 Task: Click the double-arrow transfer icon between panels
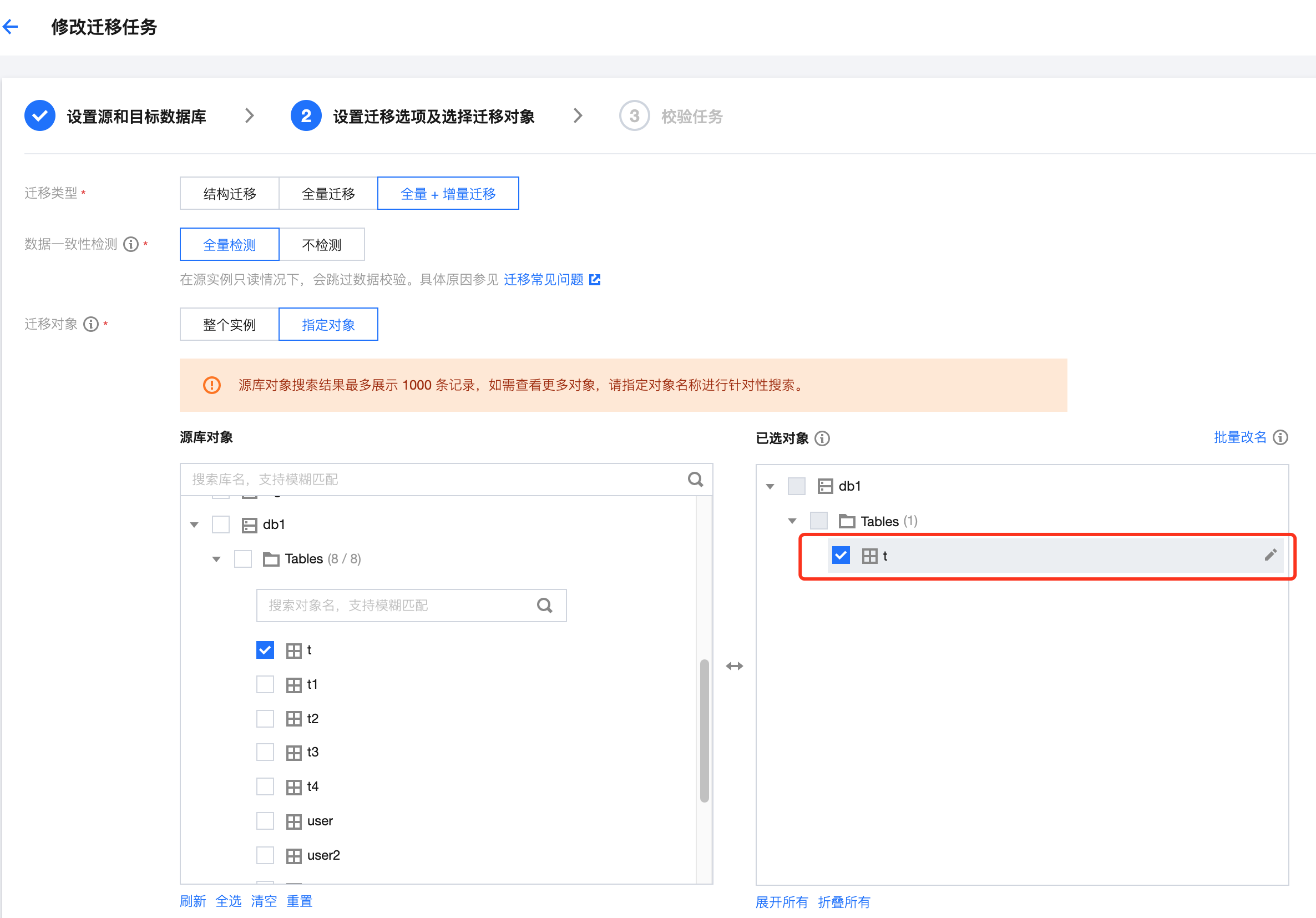click(734, 665)
